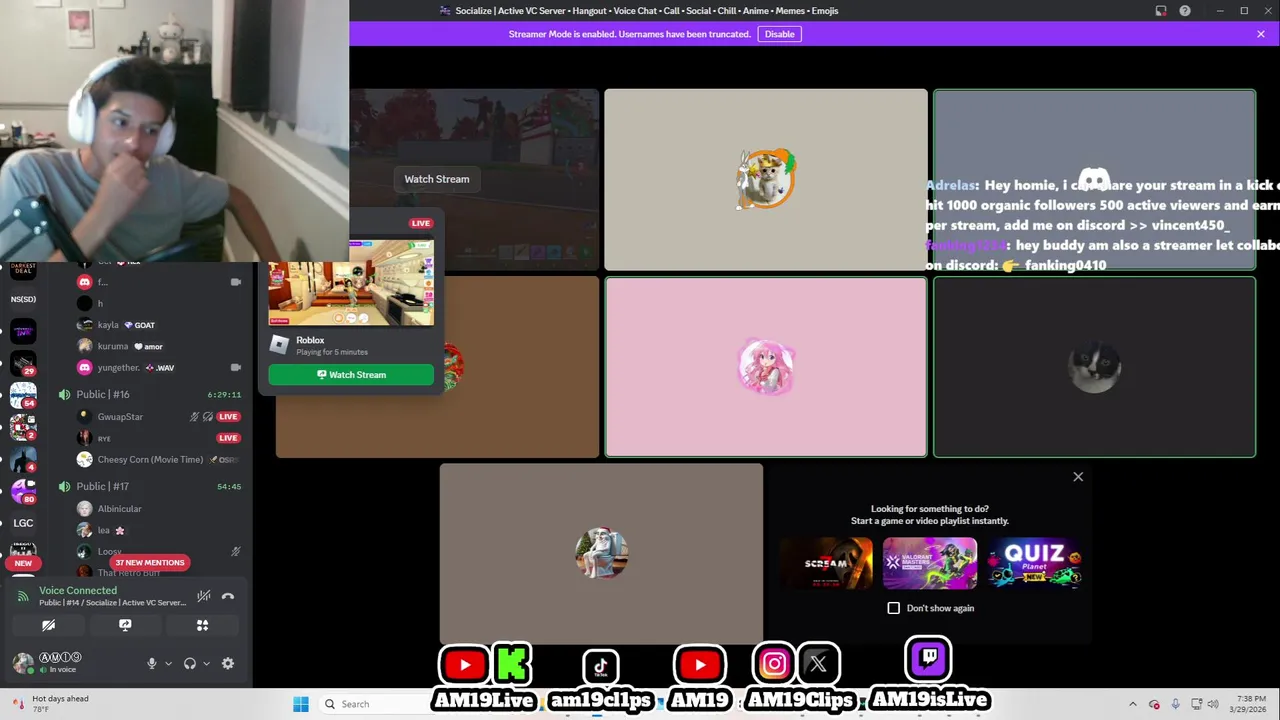Select the pink anime avatar video tile
The image size is (1280, 720).
tap(766, 367)
